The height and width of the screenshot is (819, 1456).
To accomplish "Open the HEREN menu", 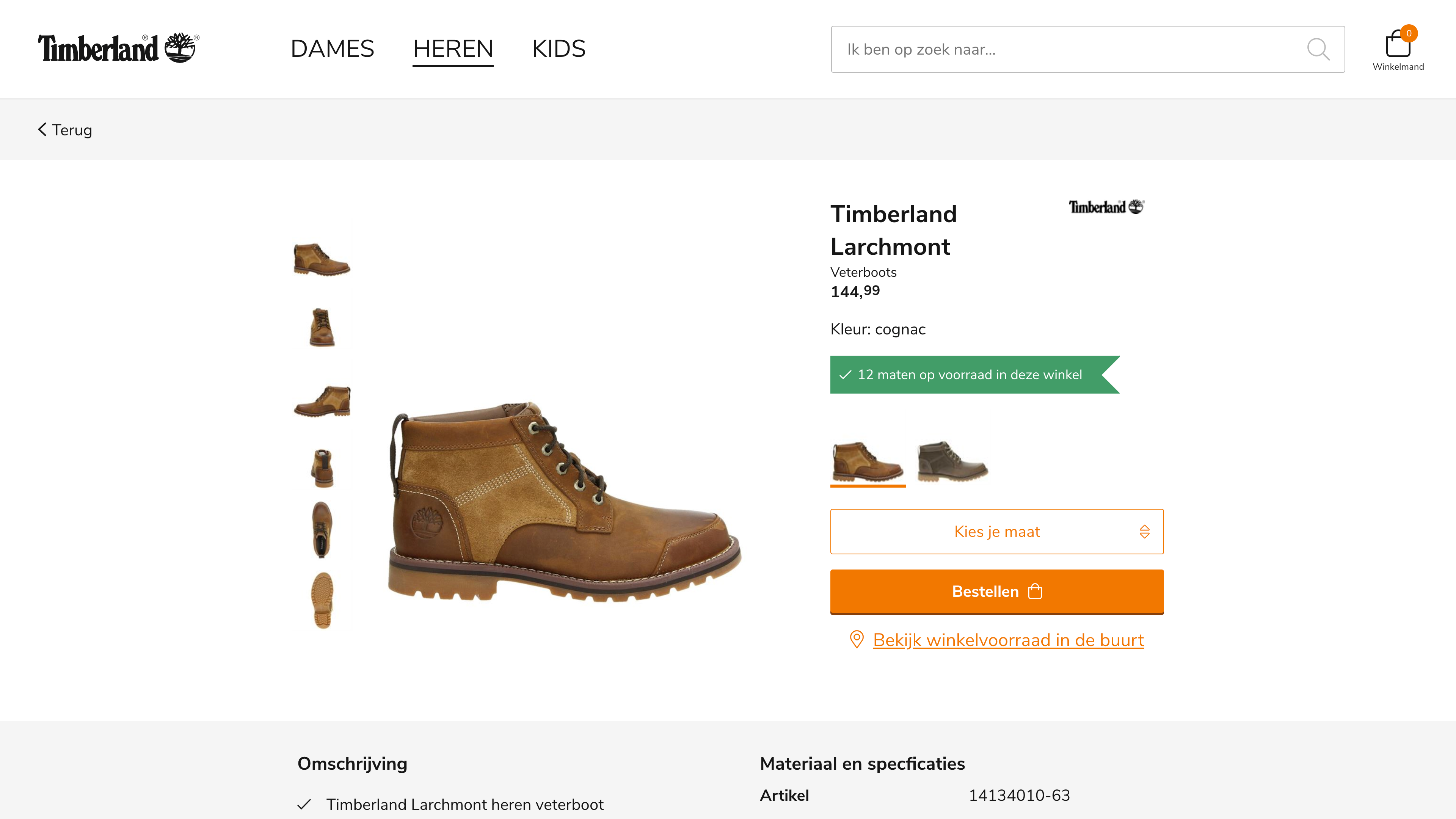I will (x=453, y=49).
